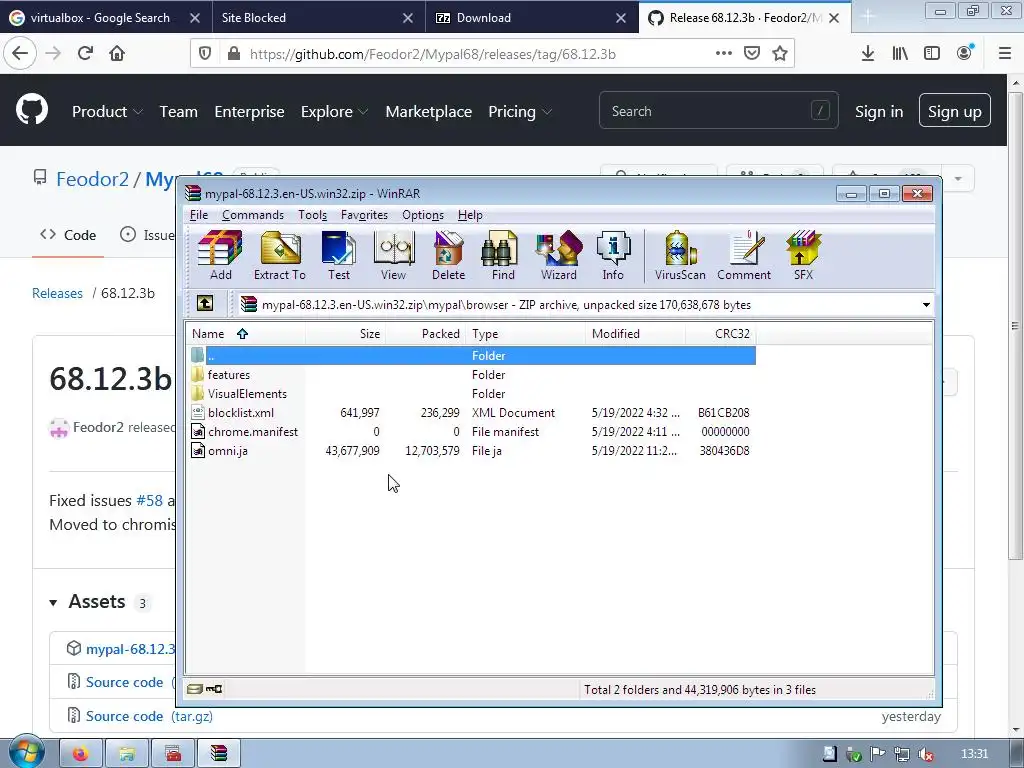Click the Source code (tar.gz) link

149,716
